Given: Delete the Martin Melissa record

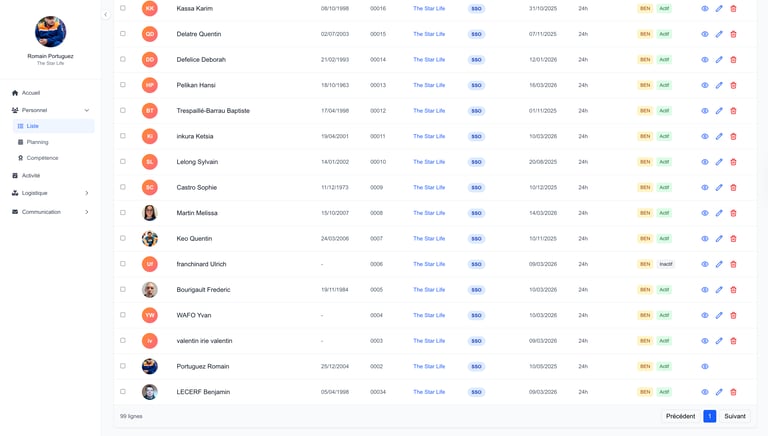Looking at the screenshot, I should click(733, 213).
